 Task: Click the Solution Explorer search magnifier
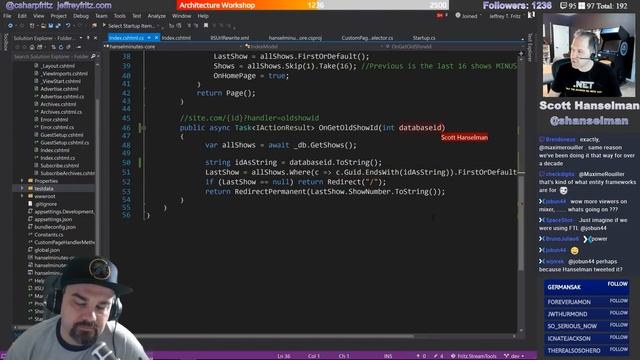pyautogui.click(x=93, y=56)
